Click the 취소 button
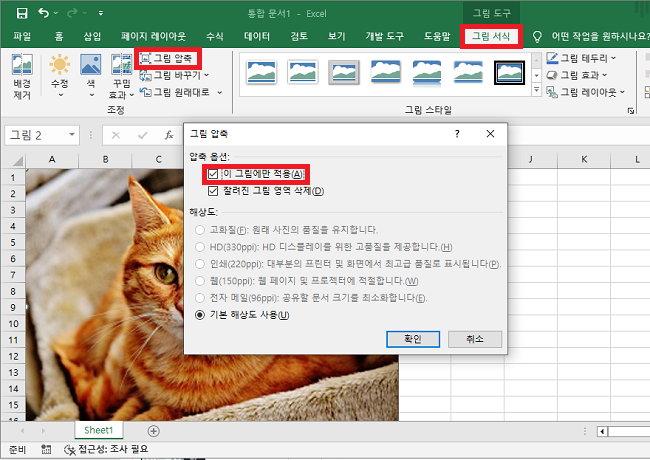Screen dimensions: 650x460 pos(475,339)
